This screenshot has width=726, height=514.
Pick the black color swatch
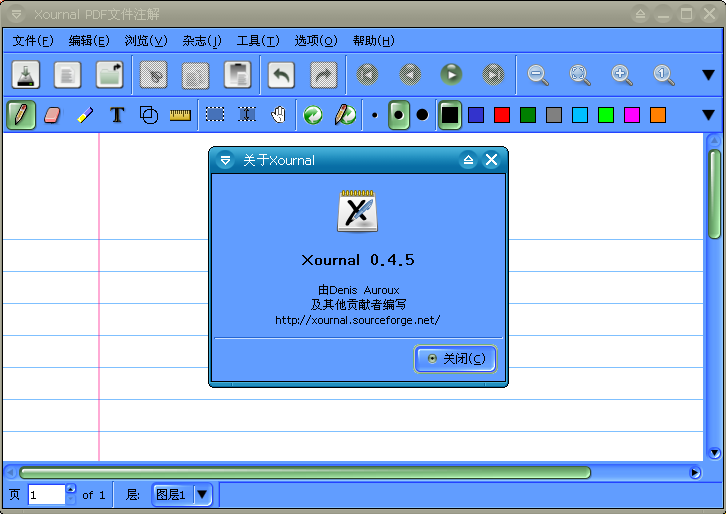tap(450, 115)
